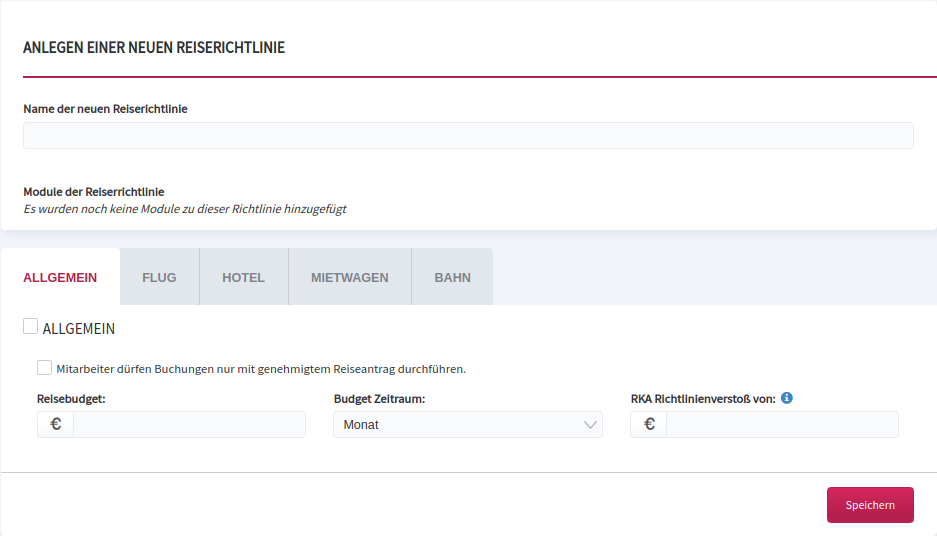
Task: Click the label 'Module der Reiserrichtlinie'
Action: click(94, 192)
